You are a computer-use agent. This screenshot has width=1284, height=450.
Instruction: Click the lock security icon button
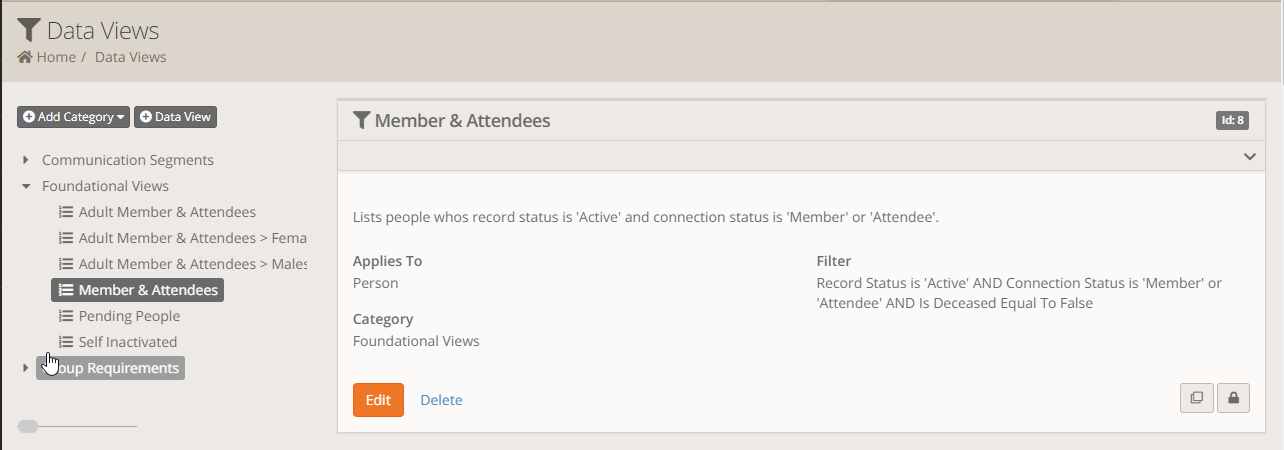point(1233,399)
